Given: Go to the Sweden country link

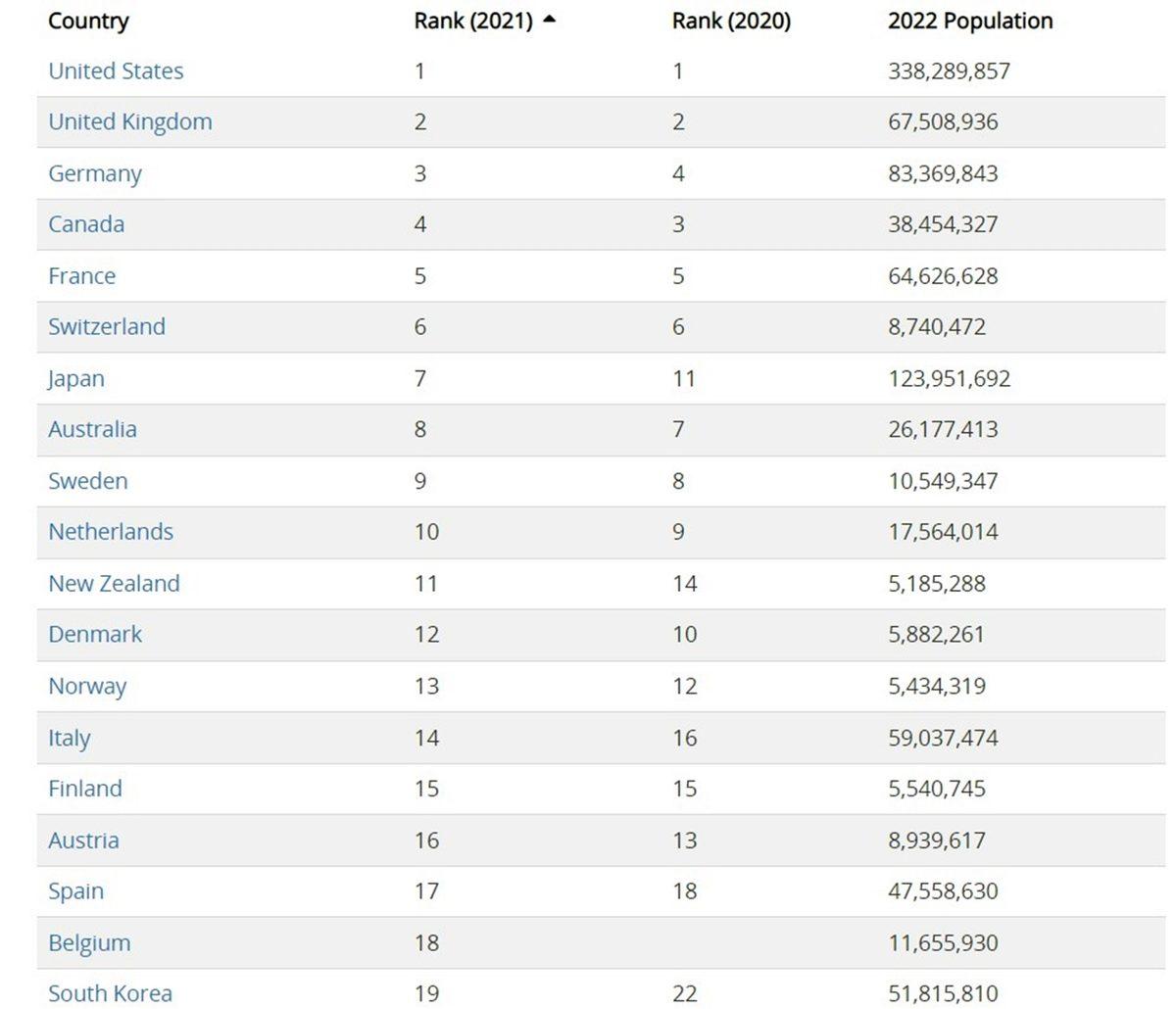Looking at the screenshot, I should 87,481.
